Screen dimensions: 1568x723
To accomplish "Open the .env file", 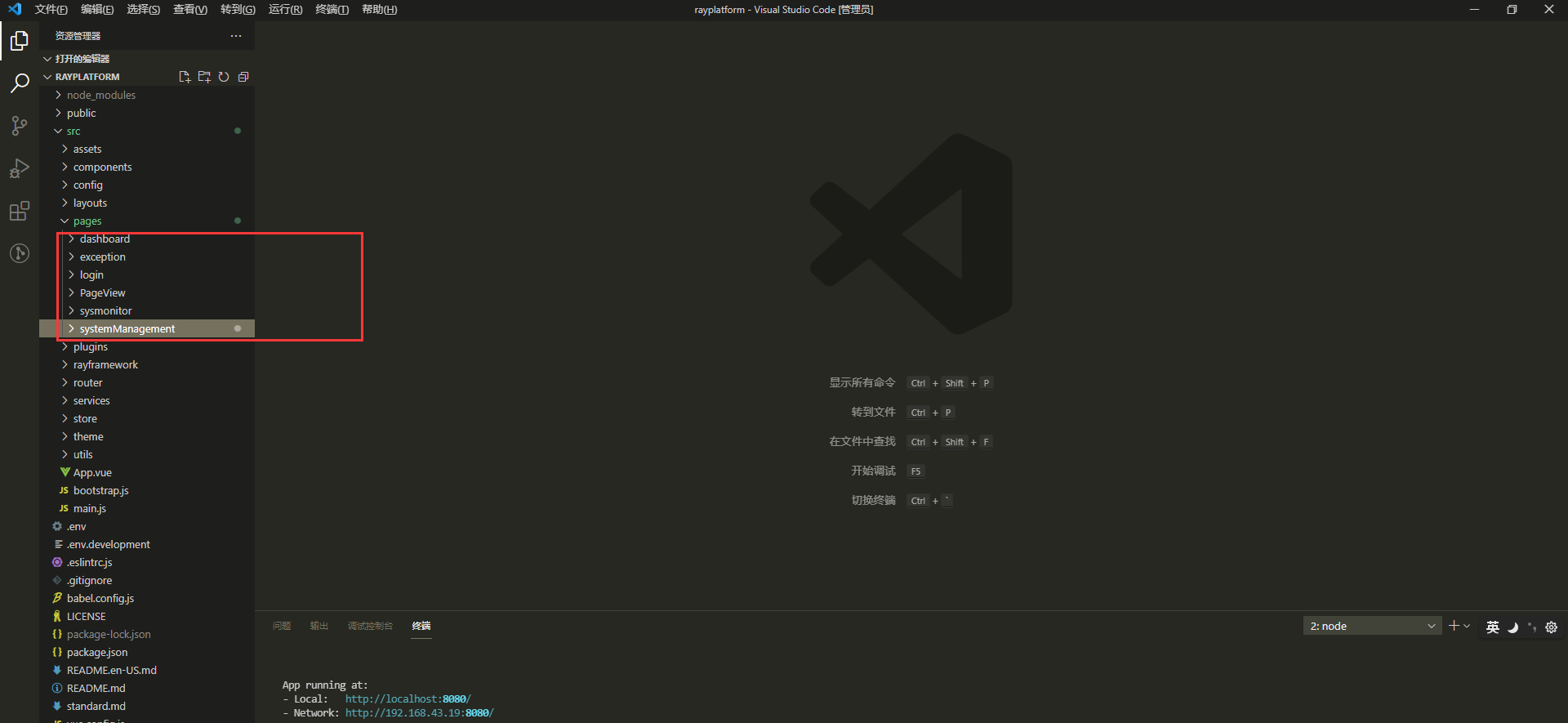I will coord(147,526).
